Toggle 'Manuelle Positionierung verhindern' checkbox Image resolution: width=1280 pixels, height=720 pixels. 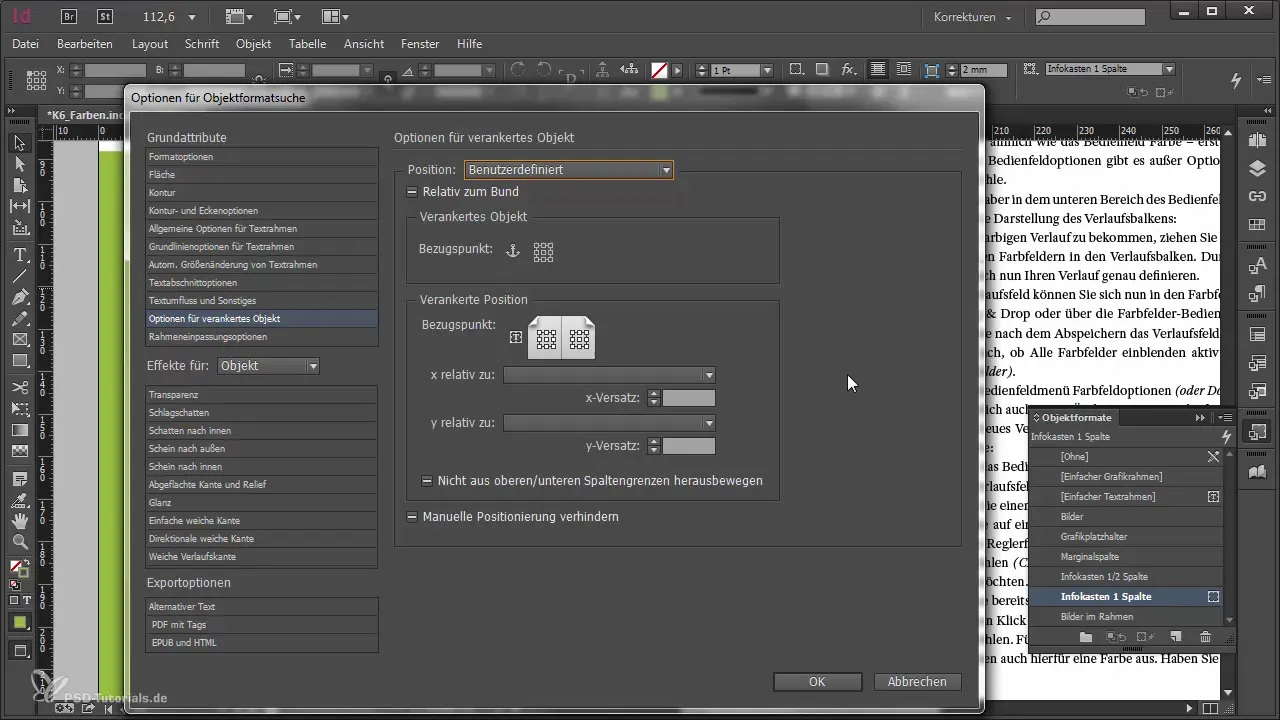point(411,517)
